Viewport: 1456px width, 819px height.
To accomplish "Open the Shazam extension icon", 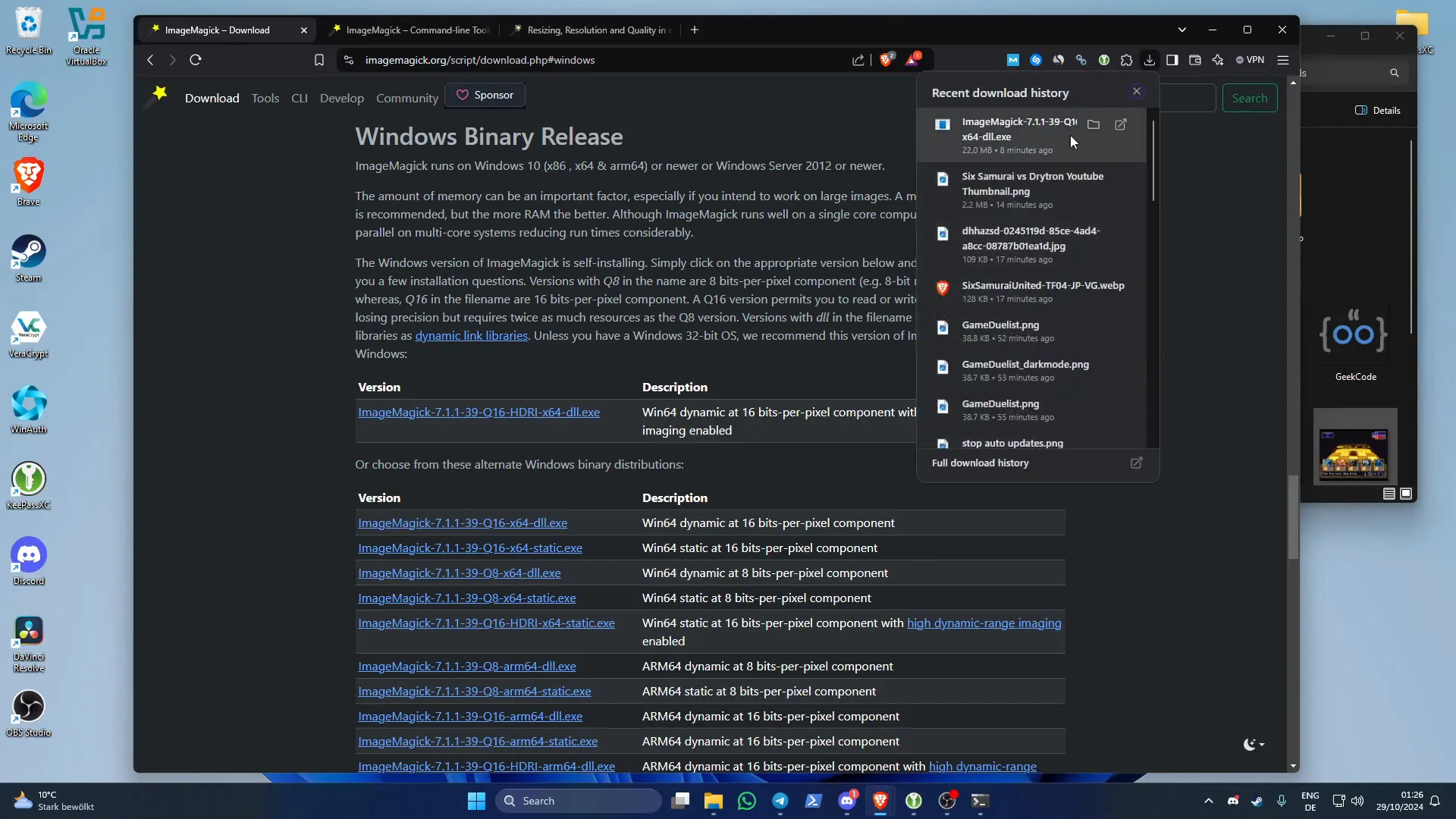I will coord(1036,60).
